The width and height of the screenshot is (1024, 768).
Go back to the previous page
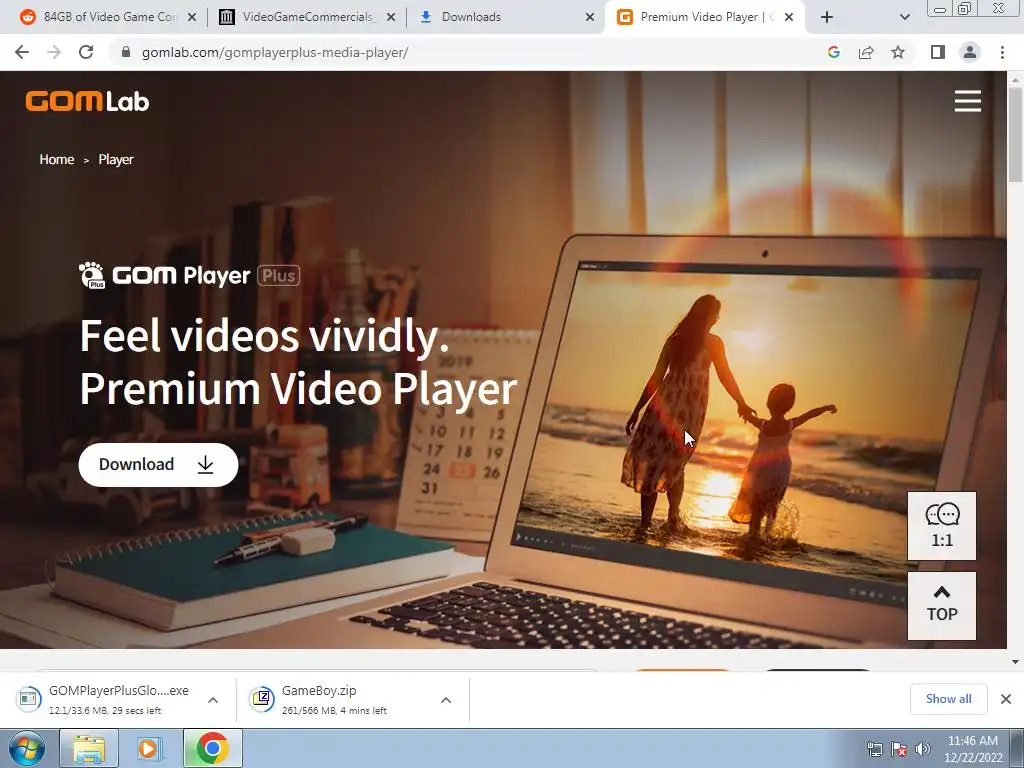pos(22,52)
